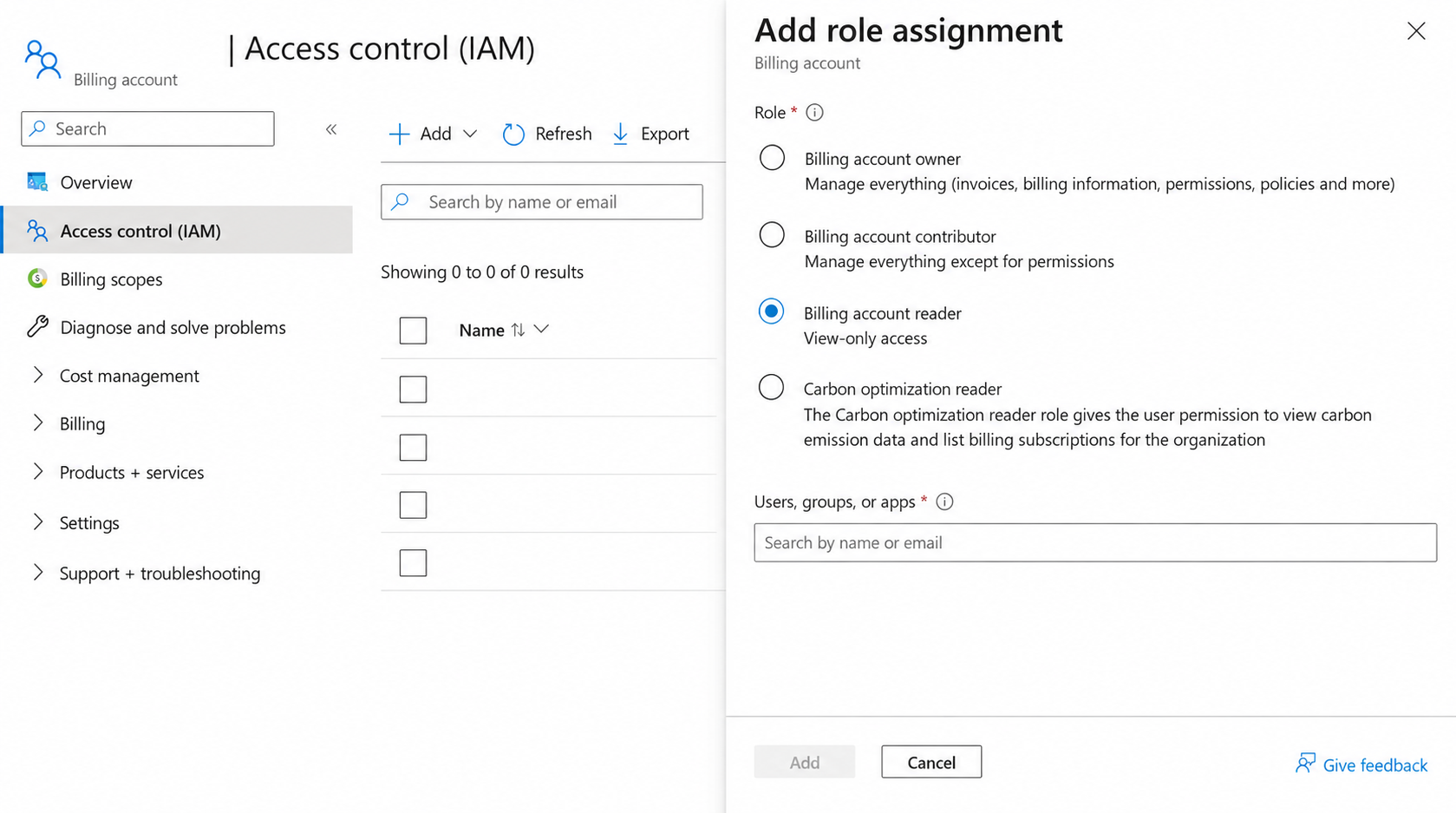The image size is (1456, 813).
Task: Select the Billing account owner role
Action: point(772,158)
